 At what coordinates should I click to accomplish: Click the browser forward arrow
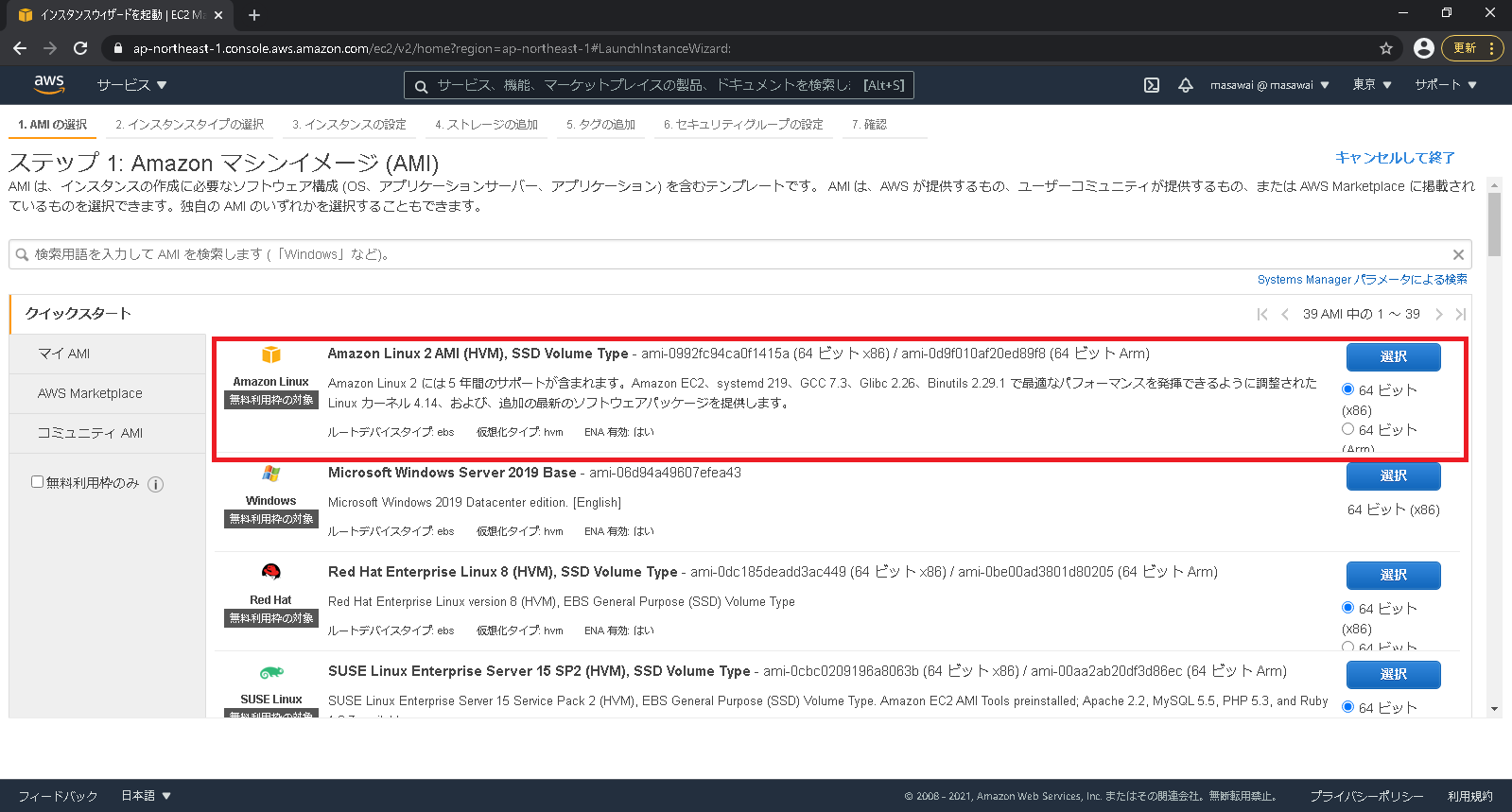pyautogui.click(x=50, y=48)
